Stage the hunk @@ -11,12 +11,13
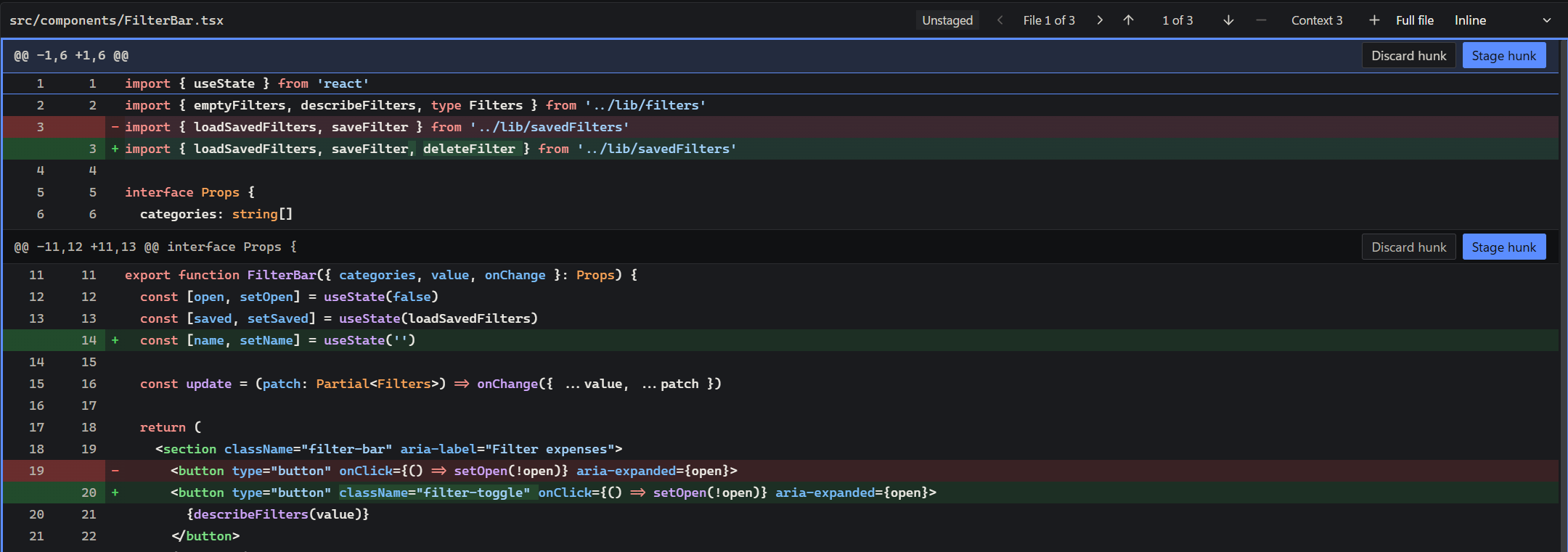The image size is (1568, 552). tap(1503, 247)
